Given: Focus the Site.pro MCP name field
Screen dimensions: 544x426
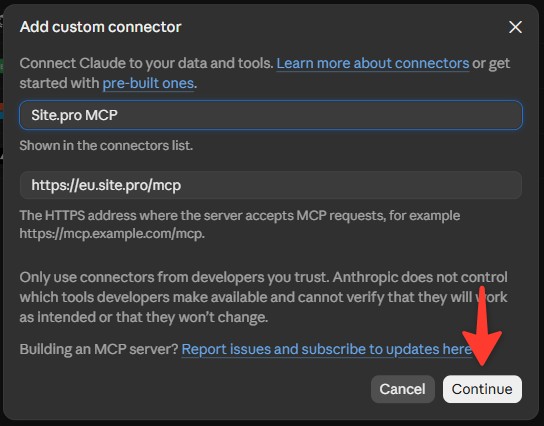Looking at the screenshot, I should pos(271,115).
